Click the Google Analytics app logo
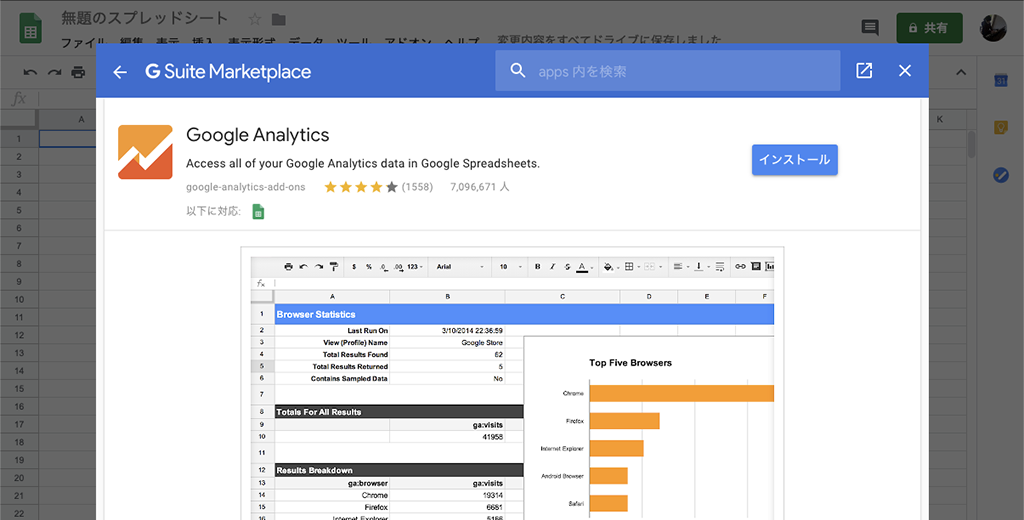Screen dimensions: 1024x520 [x=145, y=152]
